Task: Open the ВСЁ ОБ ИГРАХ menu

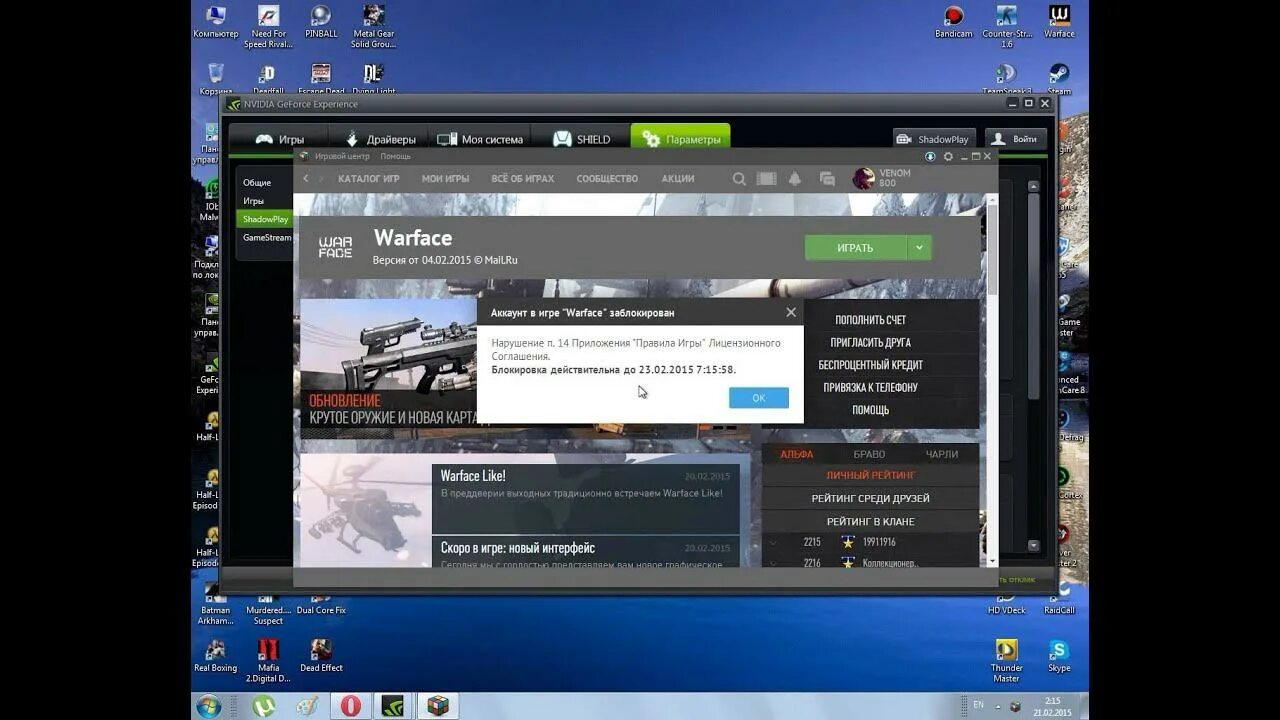Action: [x=522, y=179]
